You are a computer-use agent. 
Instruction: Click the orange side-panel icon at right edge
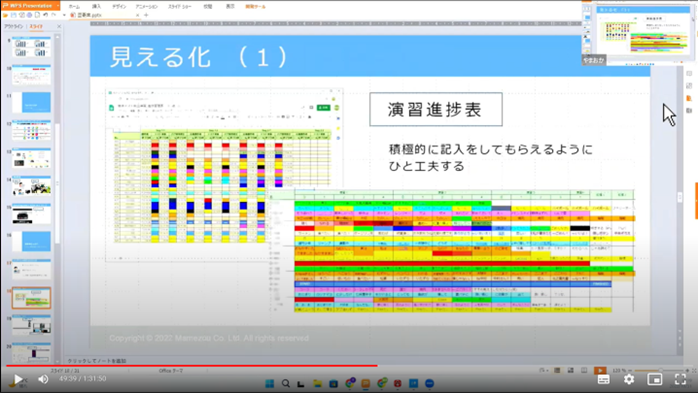pyautogui.click(x=689, y=98)
